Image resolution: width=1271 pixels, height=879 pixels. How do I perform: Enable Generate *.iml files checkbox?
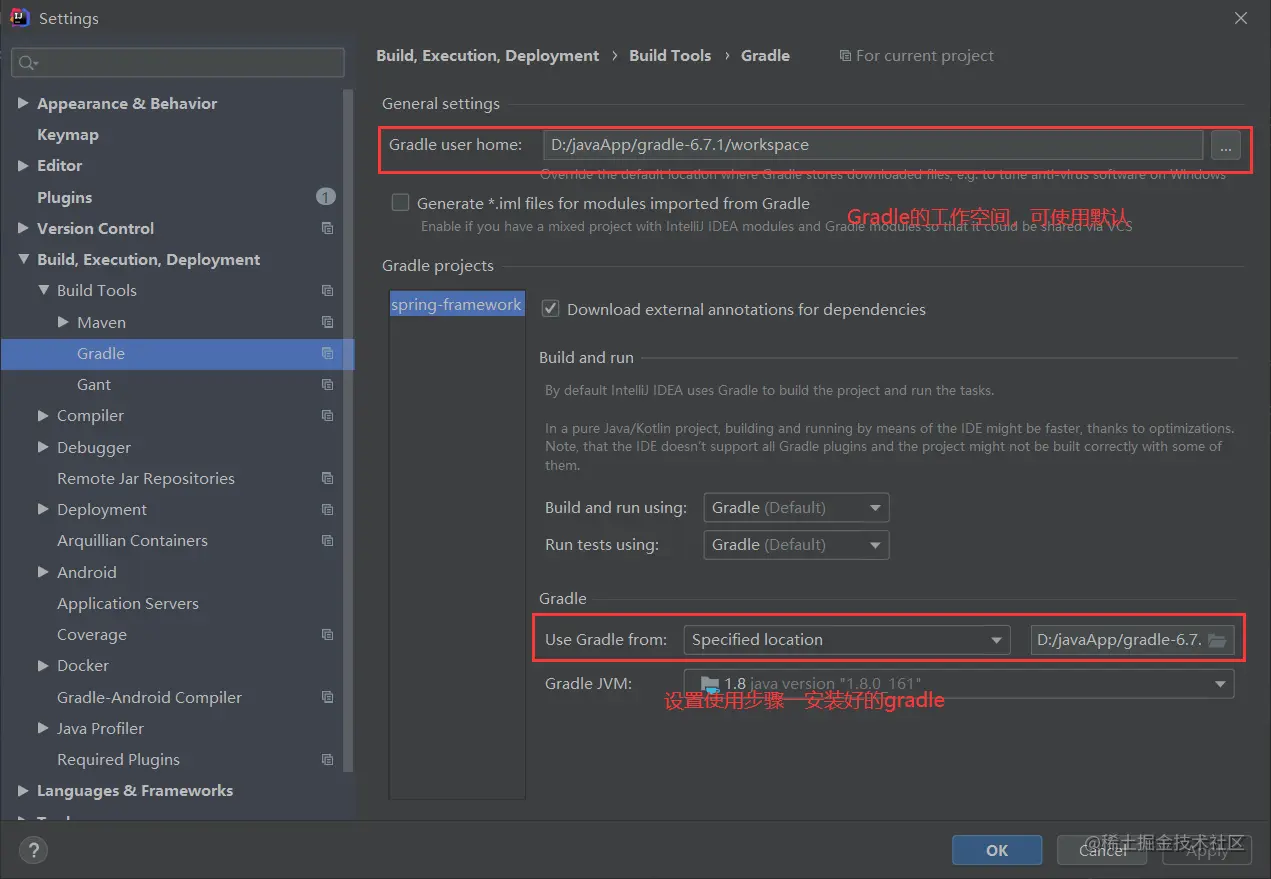pyautogui.click(x=401, y=203)
